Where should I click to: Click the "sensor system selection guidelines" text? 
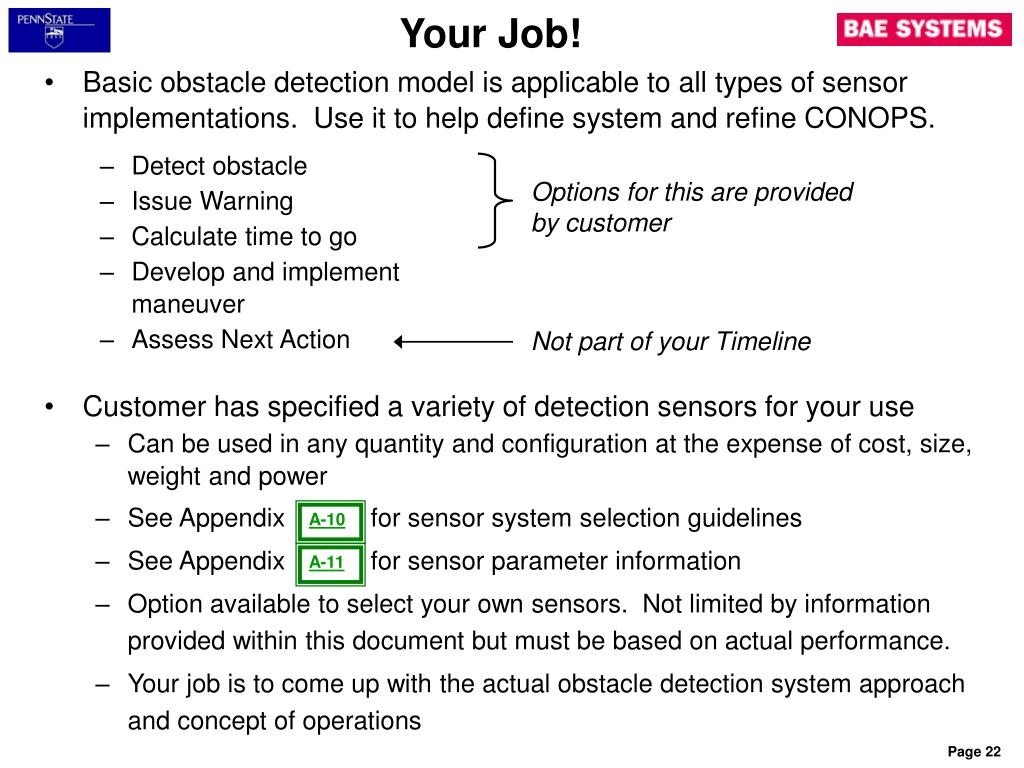click(586, 519)
